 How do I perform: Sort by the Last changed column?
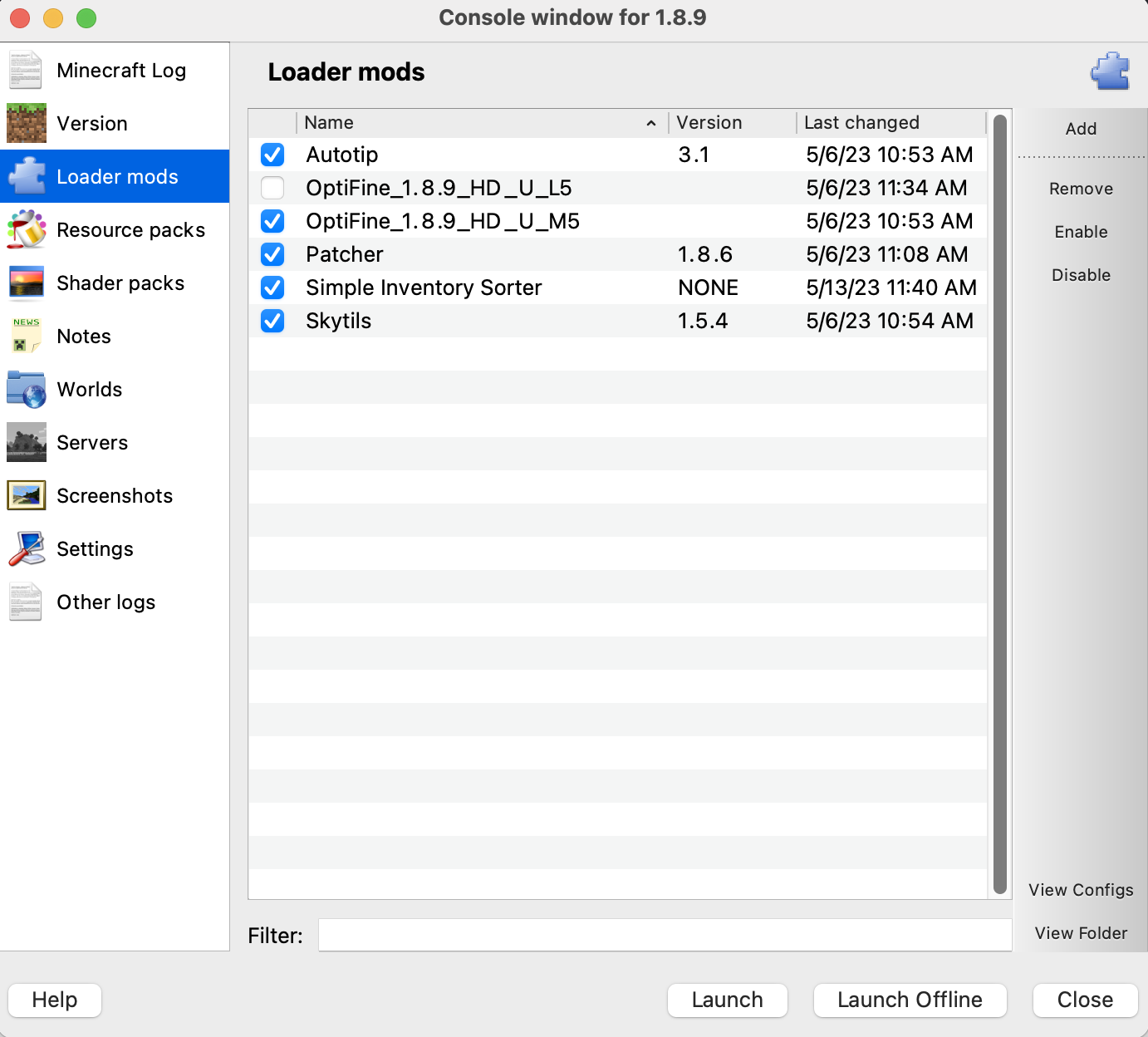click(861, 122)
